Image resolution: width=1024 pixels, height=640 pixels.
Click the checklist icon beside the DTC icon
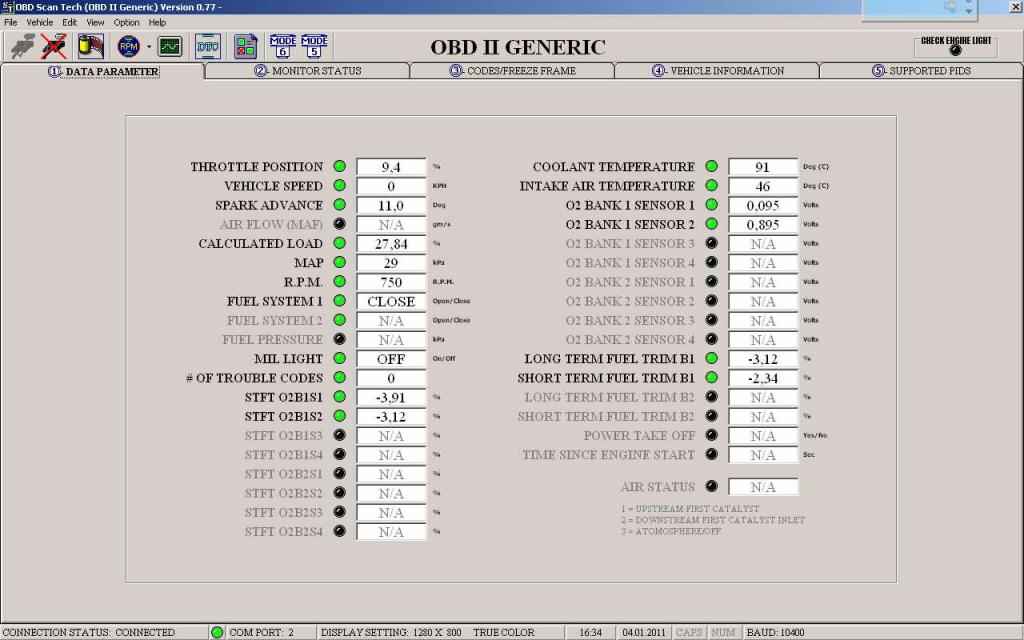245,46
